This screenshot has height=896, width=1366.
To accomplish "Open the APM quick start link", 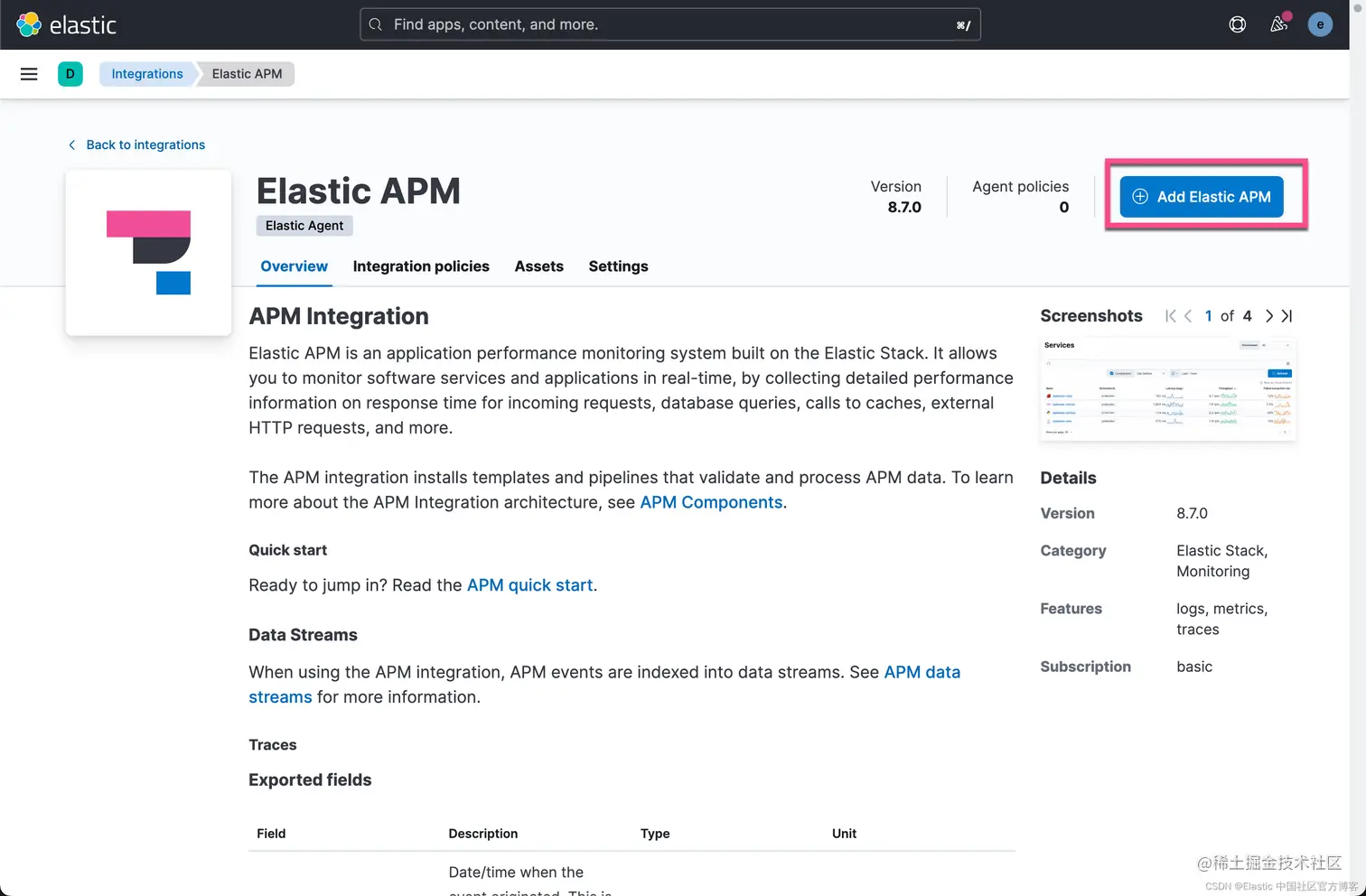I will (x=530, y=585).
